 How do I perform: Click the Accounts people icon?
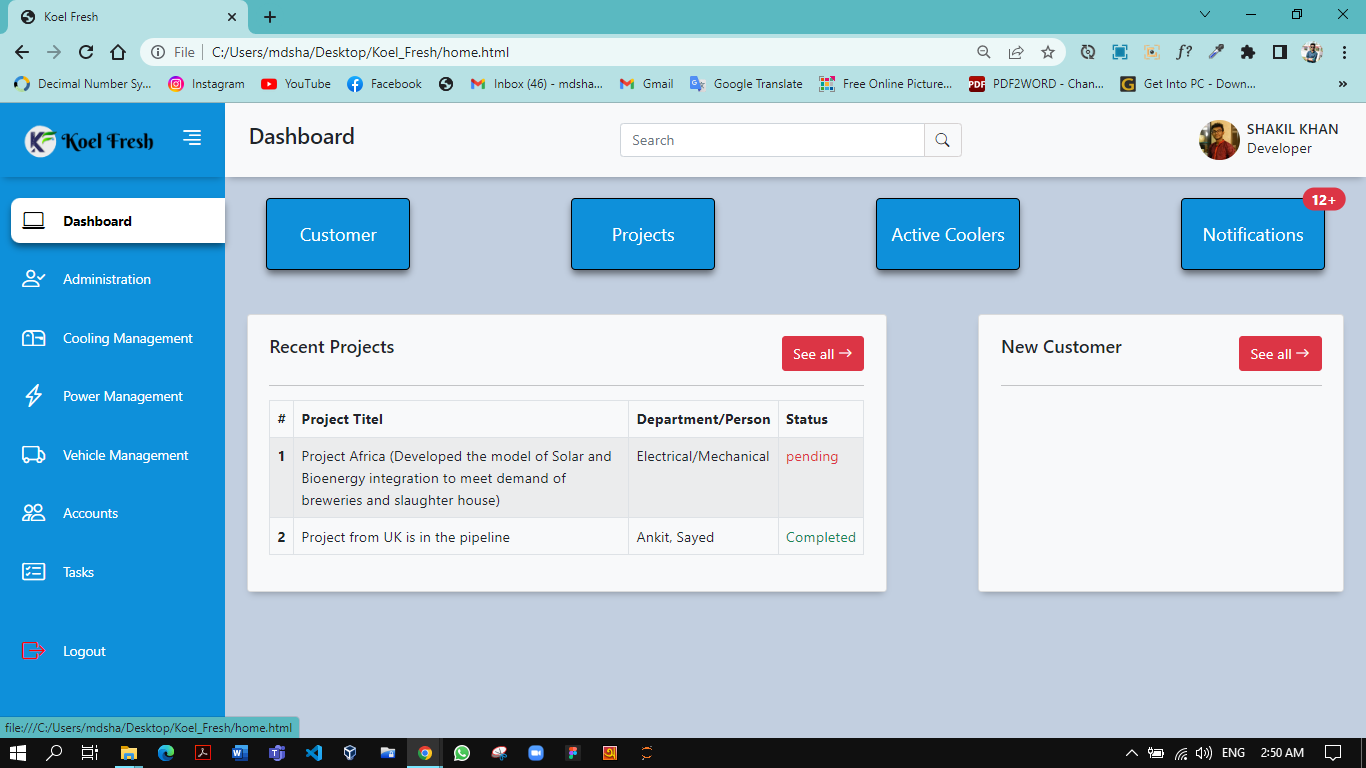coord(34,513)
